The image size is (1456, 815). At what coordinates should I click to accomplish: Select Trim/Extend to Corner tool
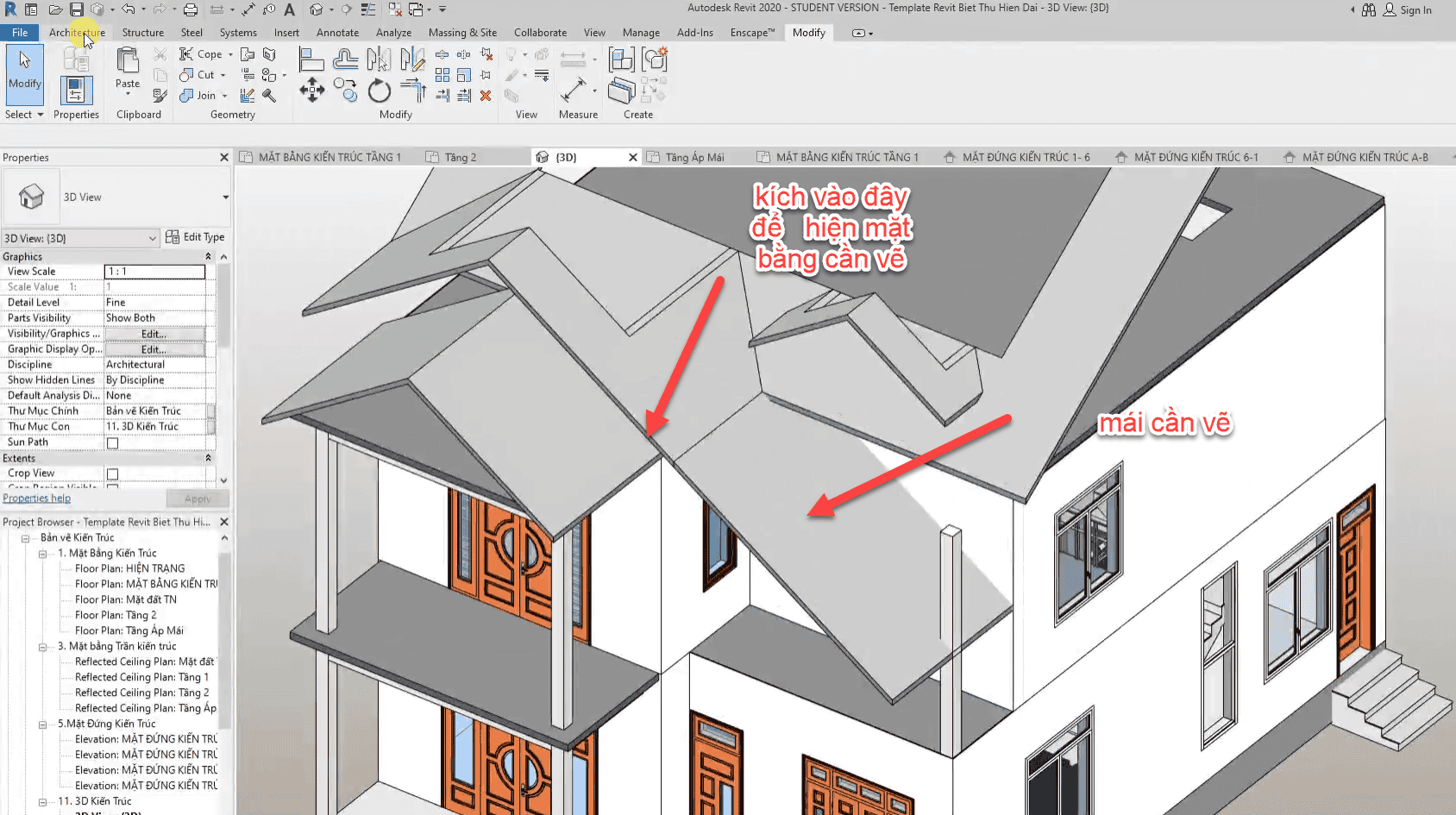[413, 90]
